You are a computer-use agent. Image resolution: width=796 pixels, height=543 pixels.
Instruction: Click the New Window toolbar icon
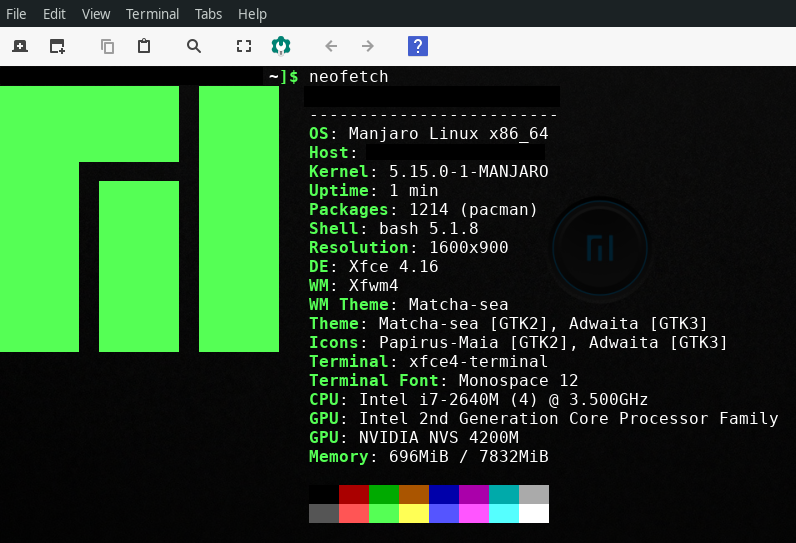[57, 46]
